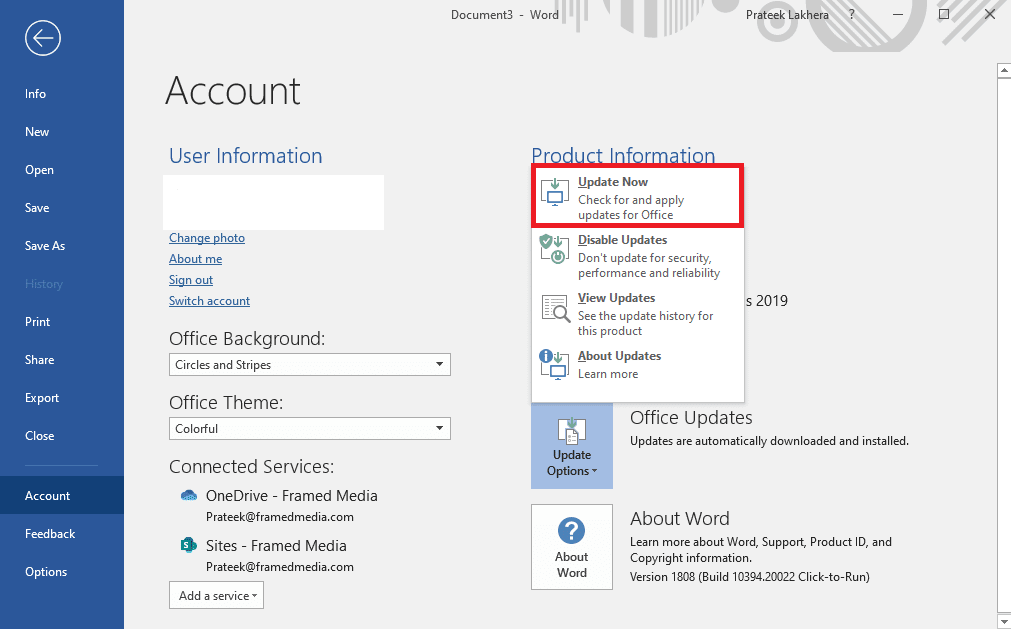Select View Updates menu entry

pos(638,314)
